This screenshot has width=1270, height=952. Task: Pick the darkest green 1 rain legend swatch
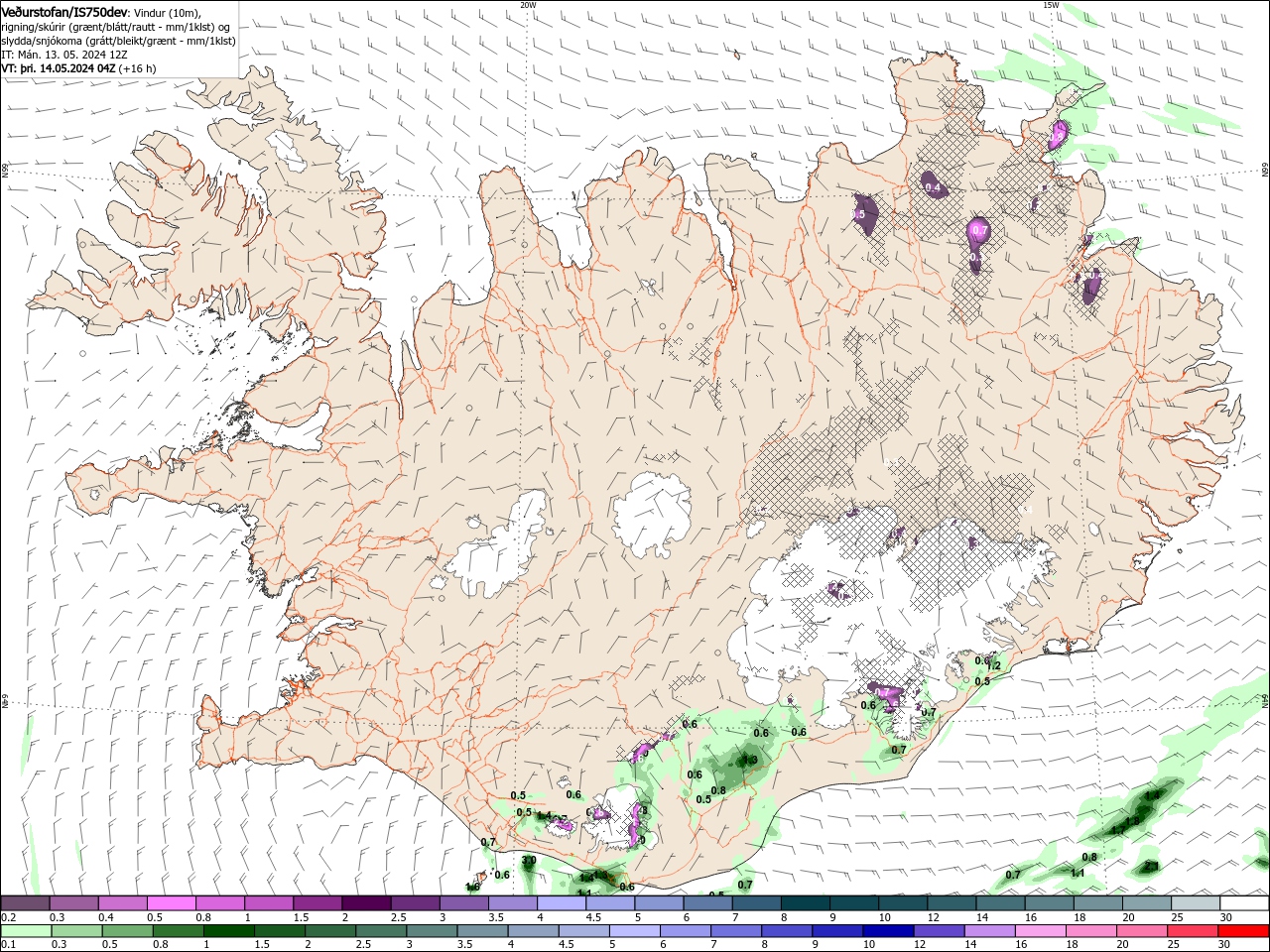(x=228, y=930)
